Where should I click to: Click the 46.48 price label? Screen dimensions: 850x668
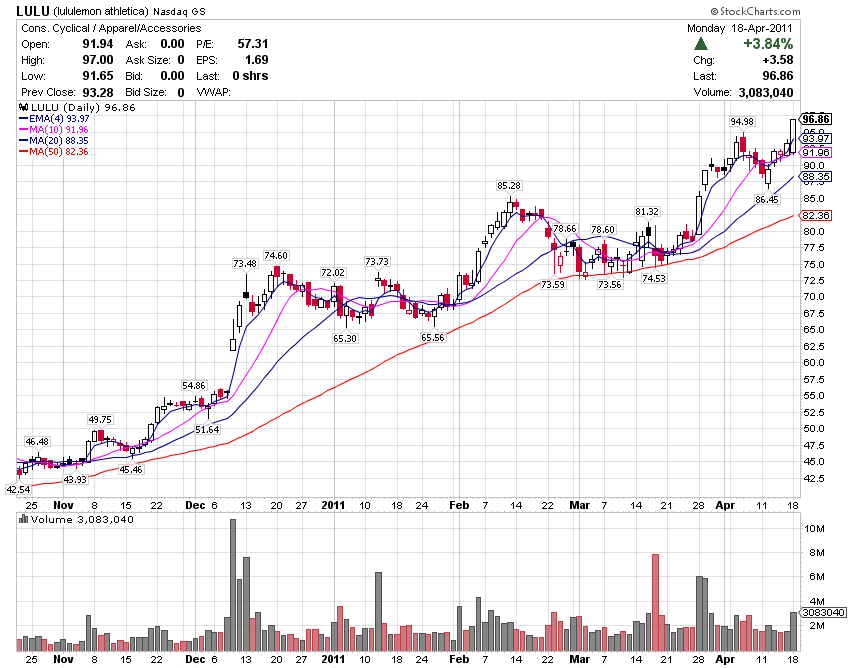point(37,441)
